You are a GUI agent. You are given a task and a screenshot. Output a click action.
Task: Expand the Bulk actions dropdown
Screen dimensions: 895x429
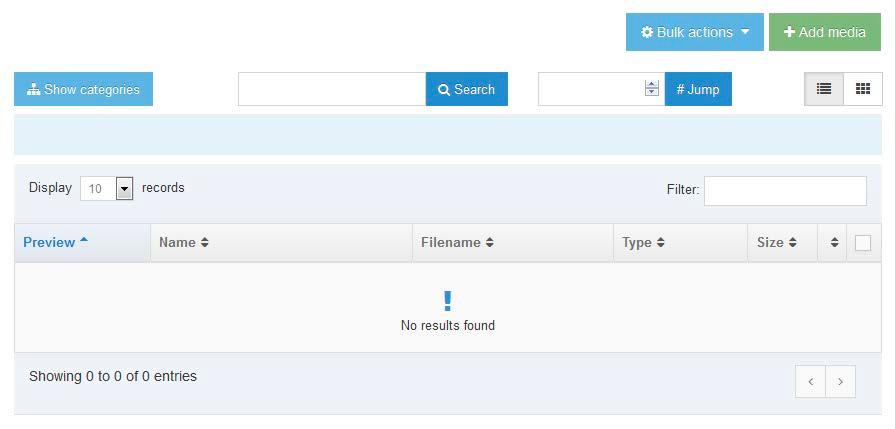coord(695,32)
